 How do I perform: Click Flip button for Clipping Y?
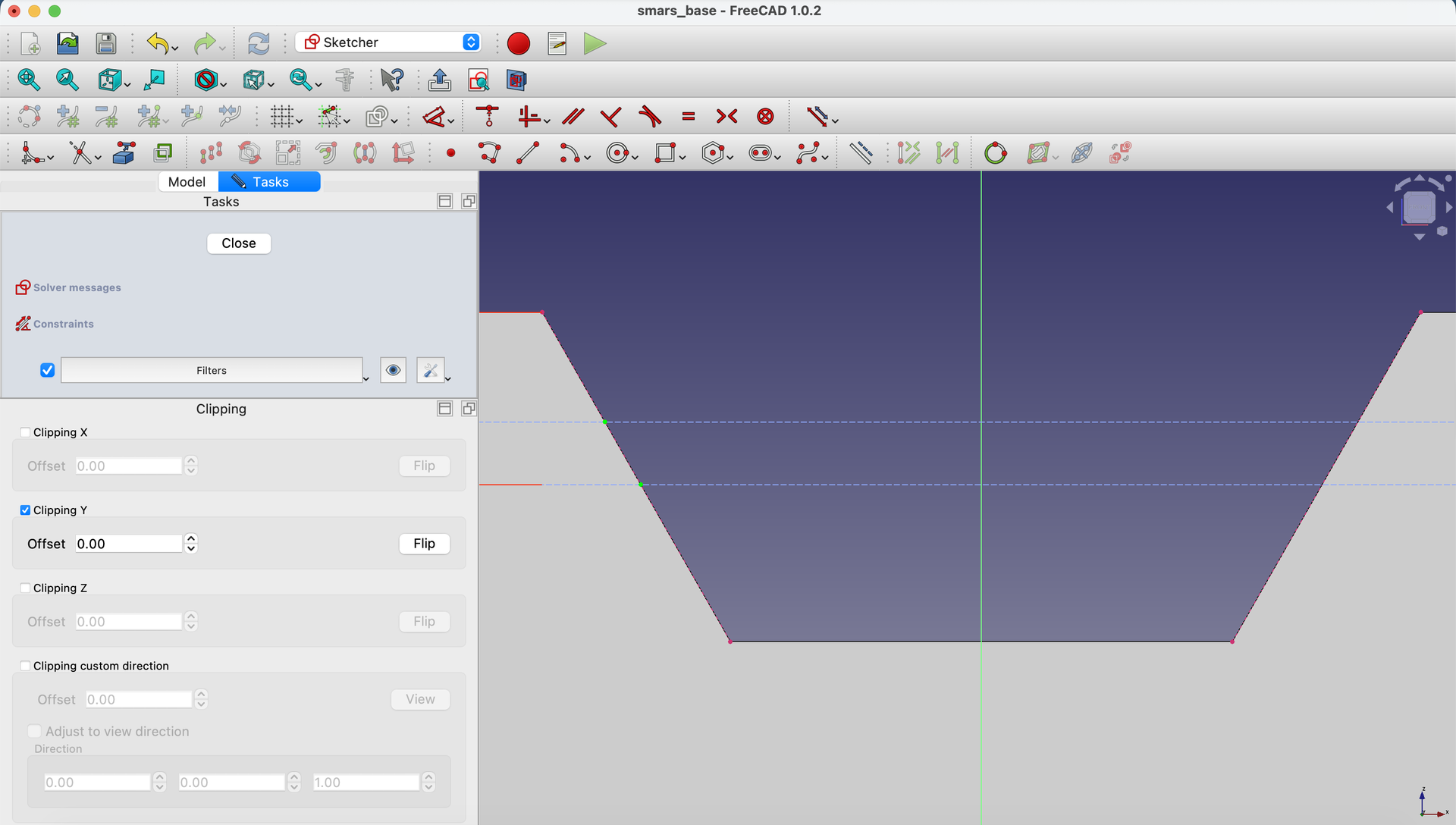(x=425, y=544)
